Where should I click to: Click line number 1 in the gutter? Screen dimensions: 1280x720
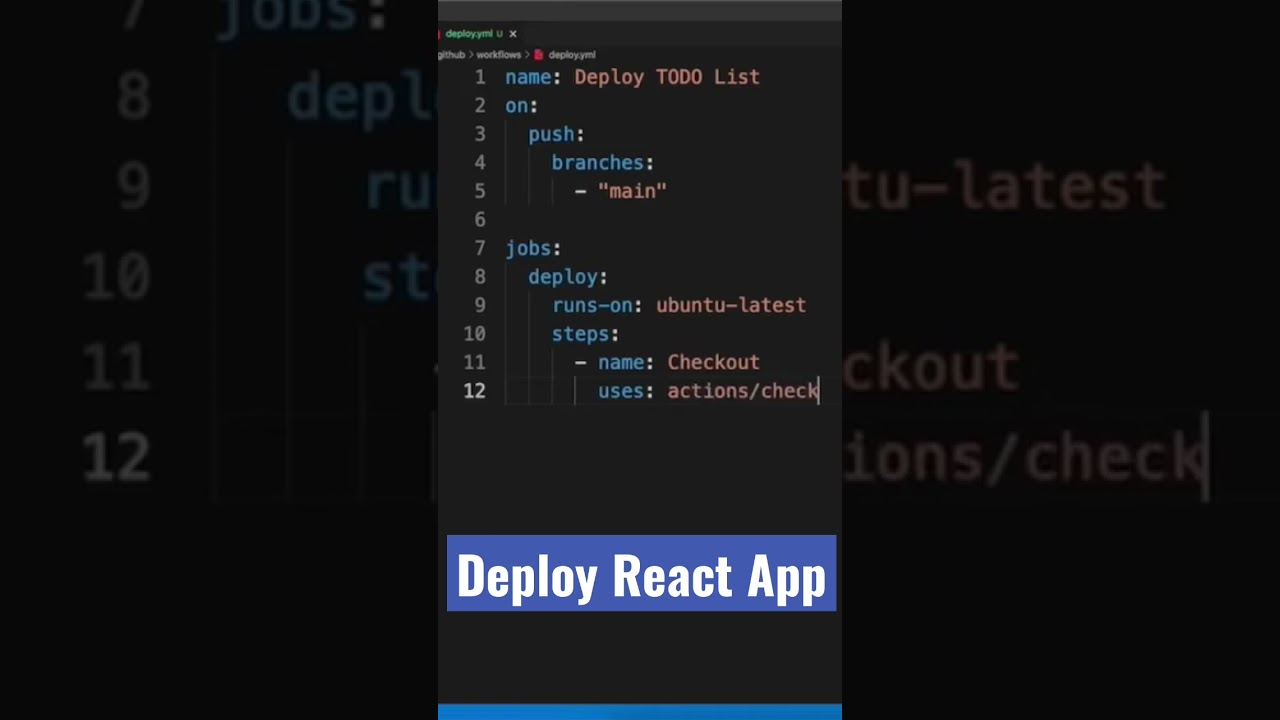(x=480, y=77)
